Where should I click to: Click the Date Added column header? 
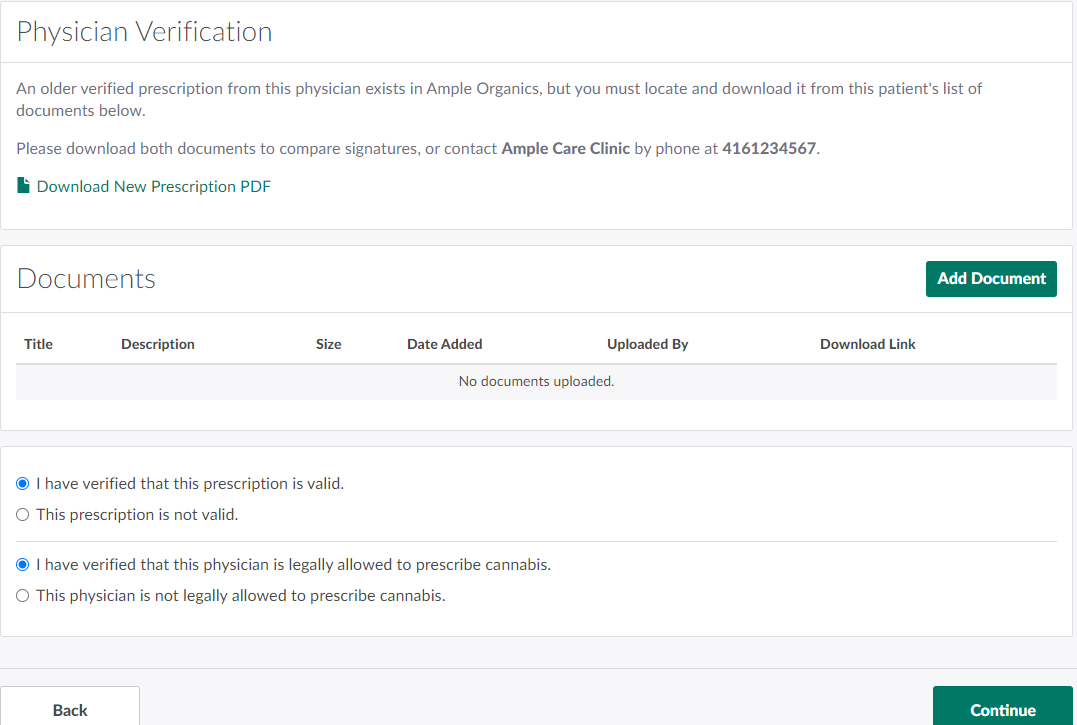point(444,344)
